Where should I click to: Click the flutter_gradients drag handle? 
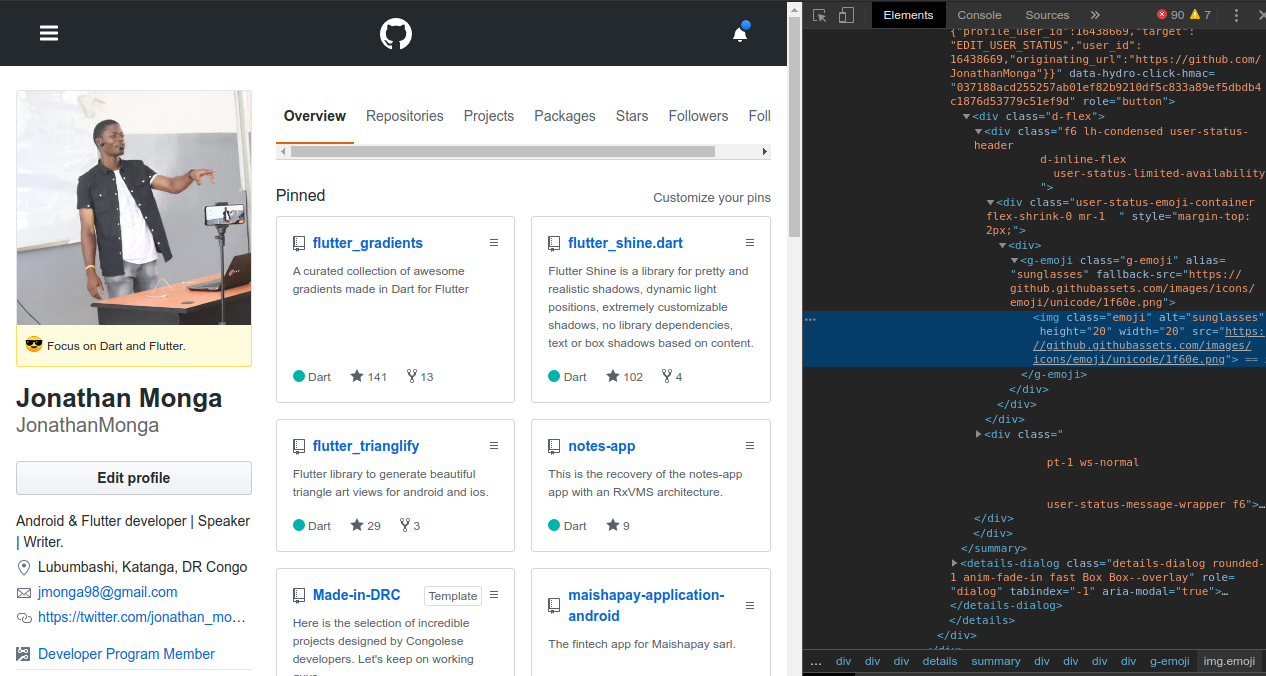pyautogui.click(x=494, y=242)
